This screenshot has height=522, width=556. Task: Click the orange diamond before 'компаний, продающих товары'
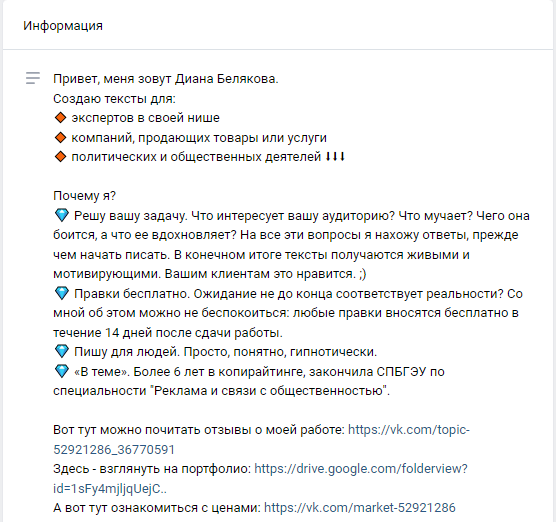pos(61,138)
